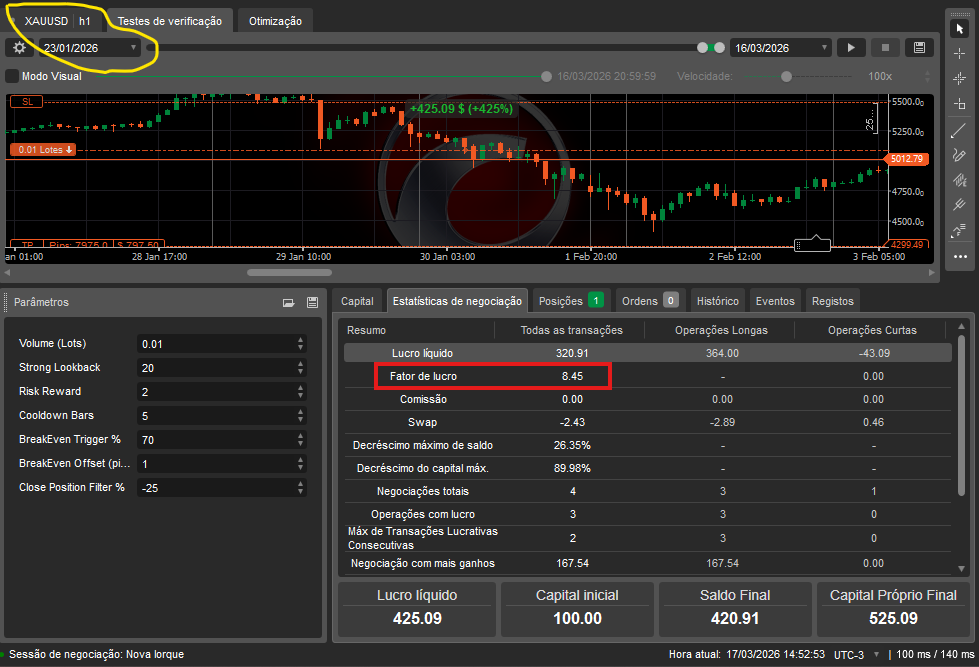Switch to the Otimização tab

[274, 20]
